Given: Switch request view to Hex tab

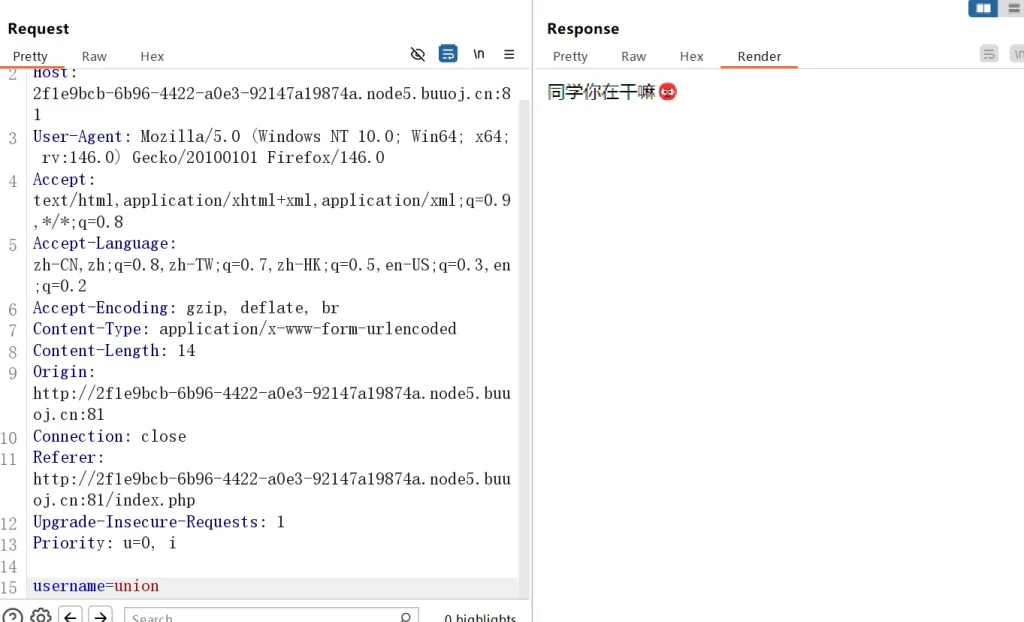Looking at the screenshot, I should (x=152, y=57).
